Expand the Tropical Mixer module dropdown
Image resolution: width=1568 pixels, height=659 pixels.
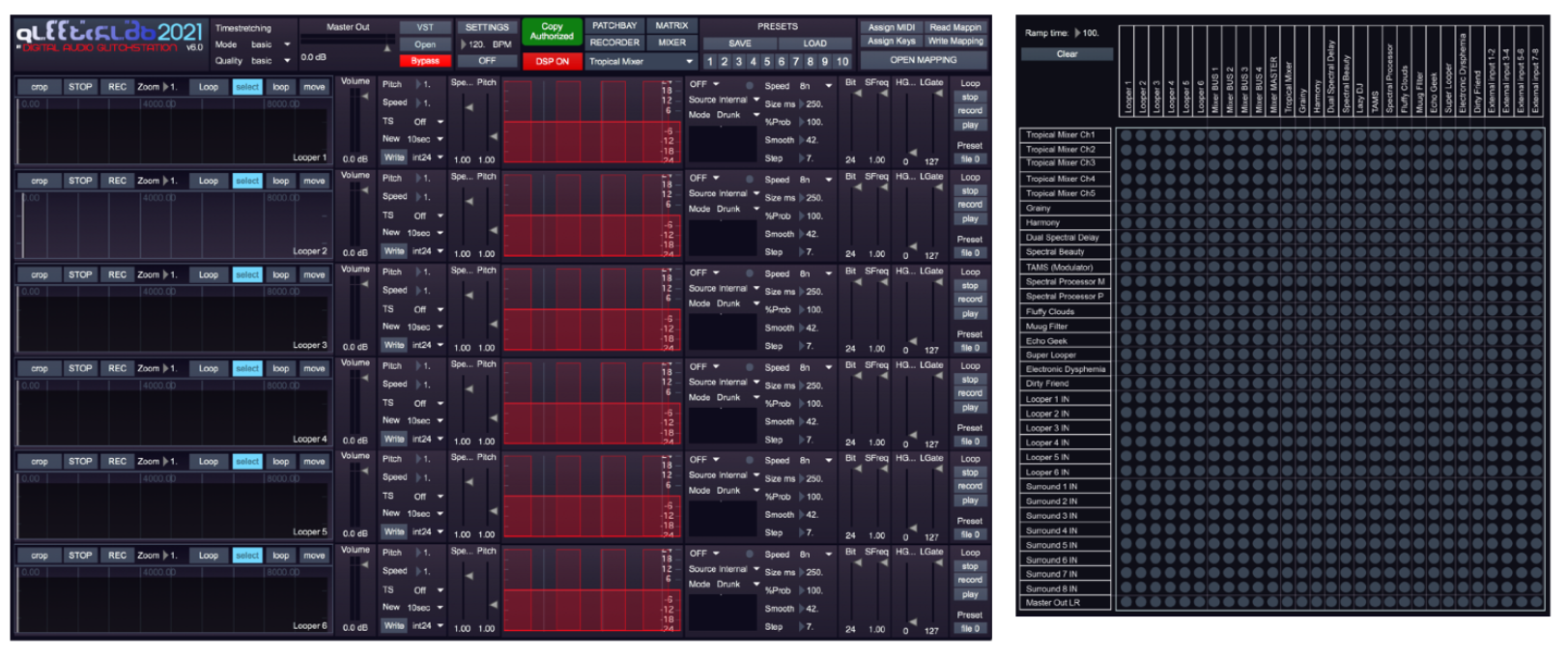641,62
